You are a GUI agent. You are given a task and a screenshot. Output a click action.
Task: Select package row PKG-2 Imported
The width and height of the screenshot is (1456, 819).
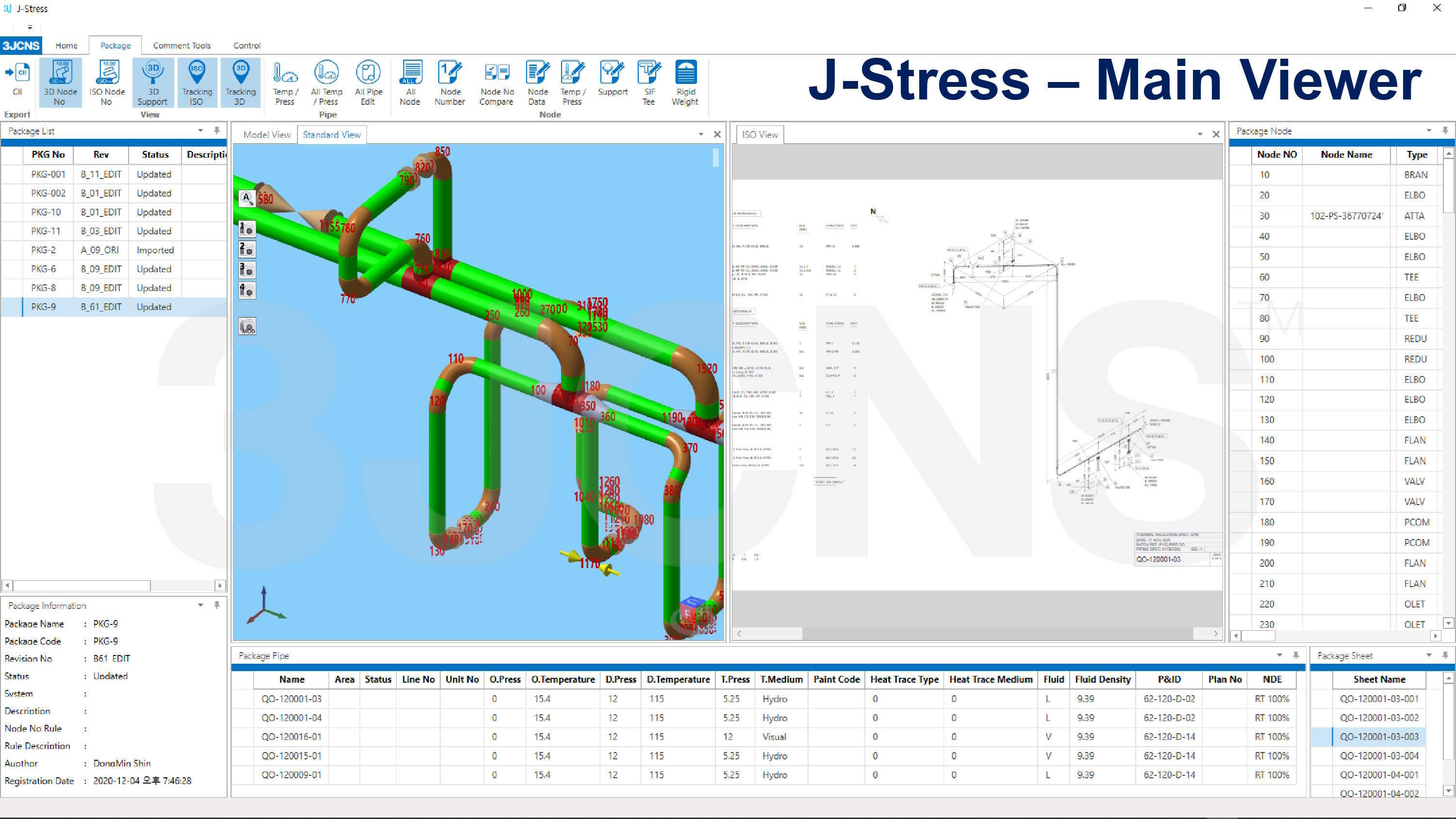coord(114,250)
